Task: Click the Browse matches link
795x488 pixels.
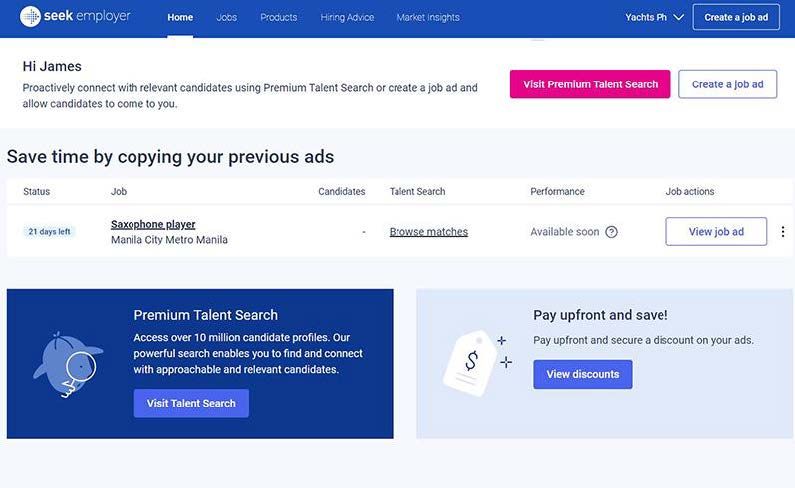Action: 429,232
